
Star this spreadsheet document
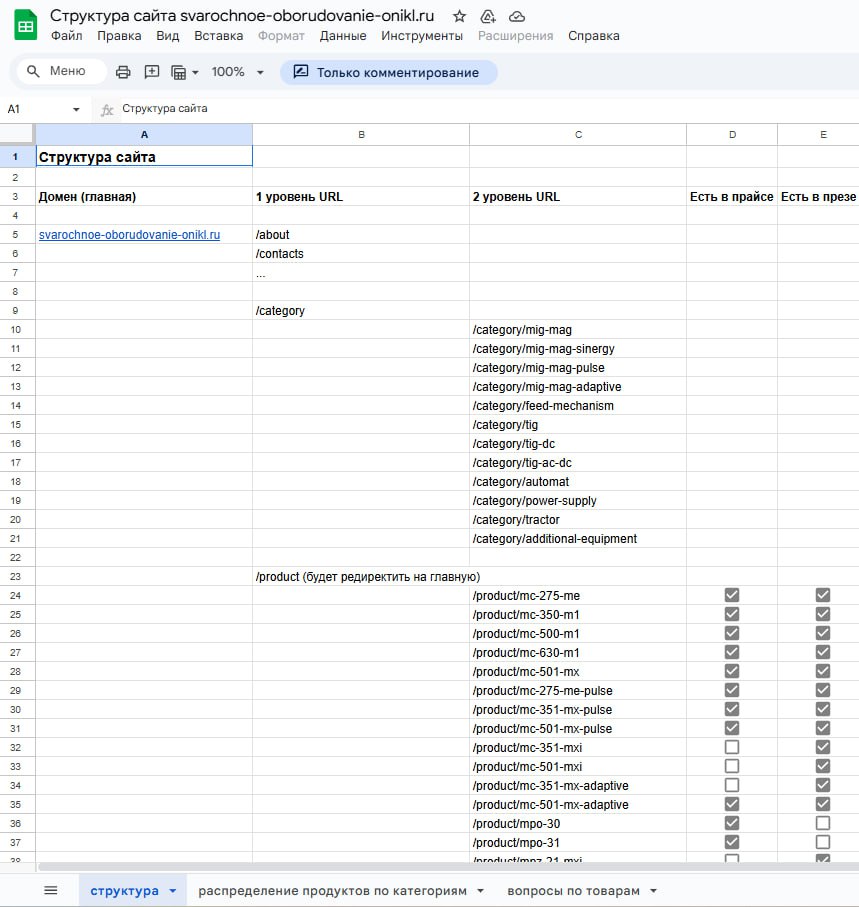(459, 16)
